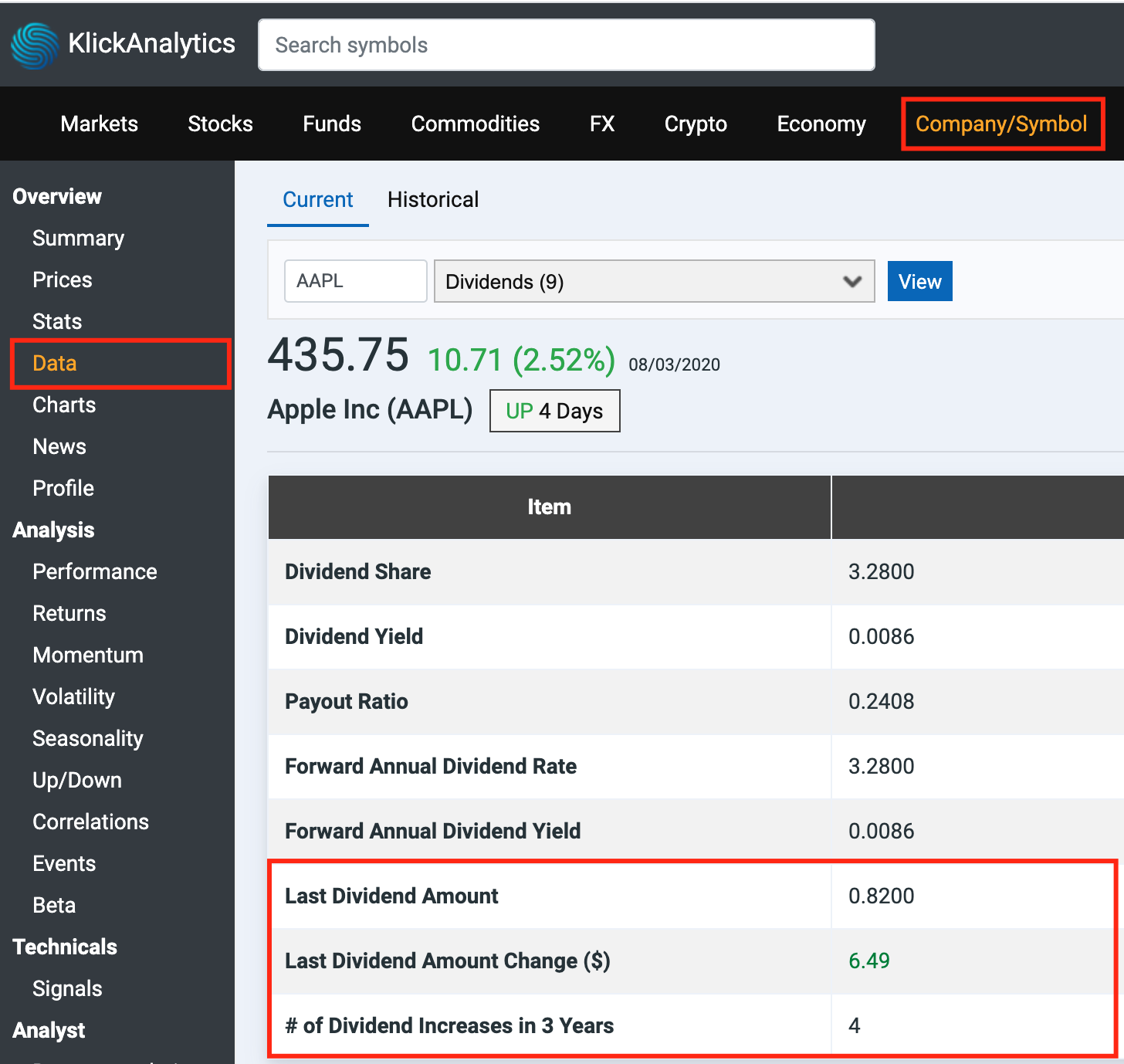Select the Company/Symbol menu item
The height and width of the screenshot is (1064, 1124).
pos(1001,124)
